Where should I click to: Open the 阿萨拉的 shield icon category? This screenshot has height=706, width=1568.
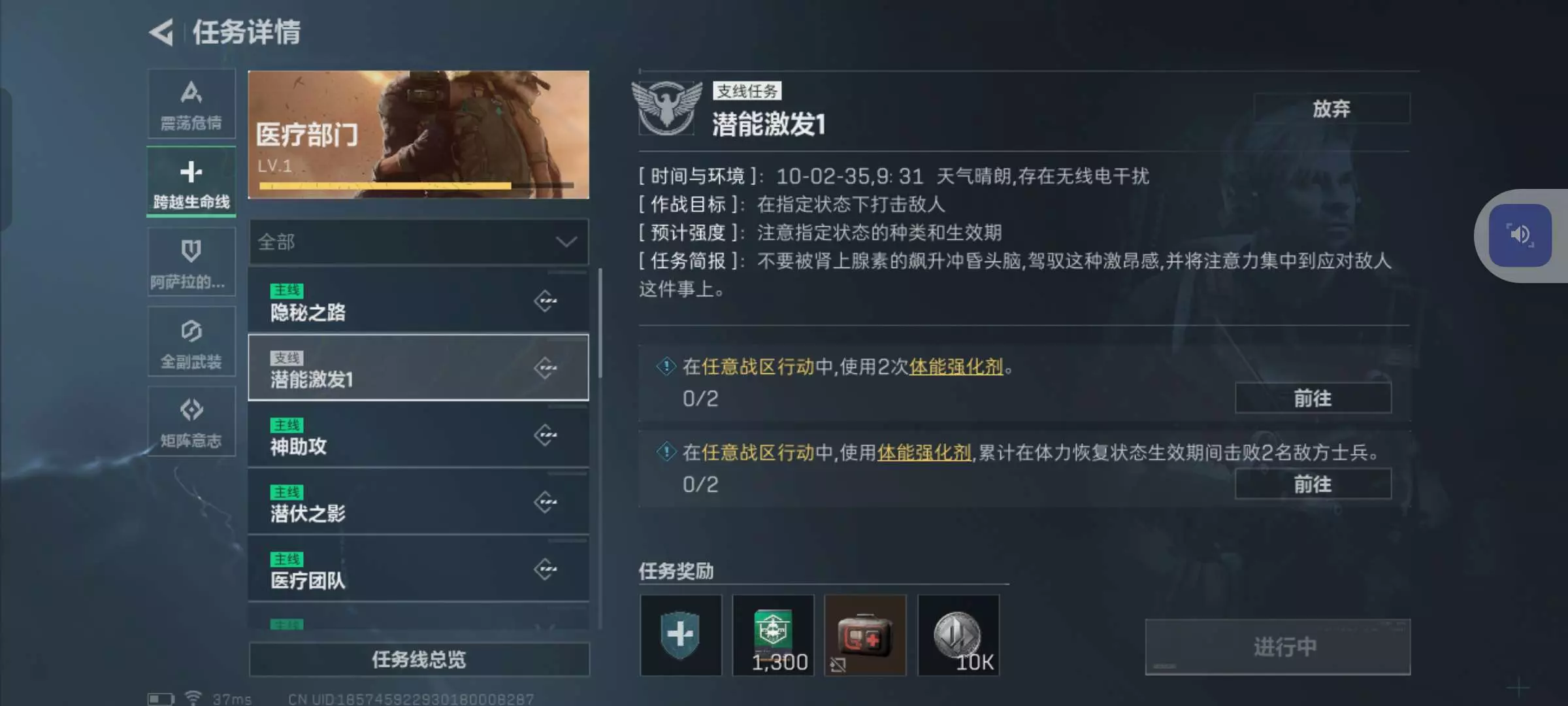191,261
